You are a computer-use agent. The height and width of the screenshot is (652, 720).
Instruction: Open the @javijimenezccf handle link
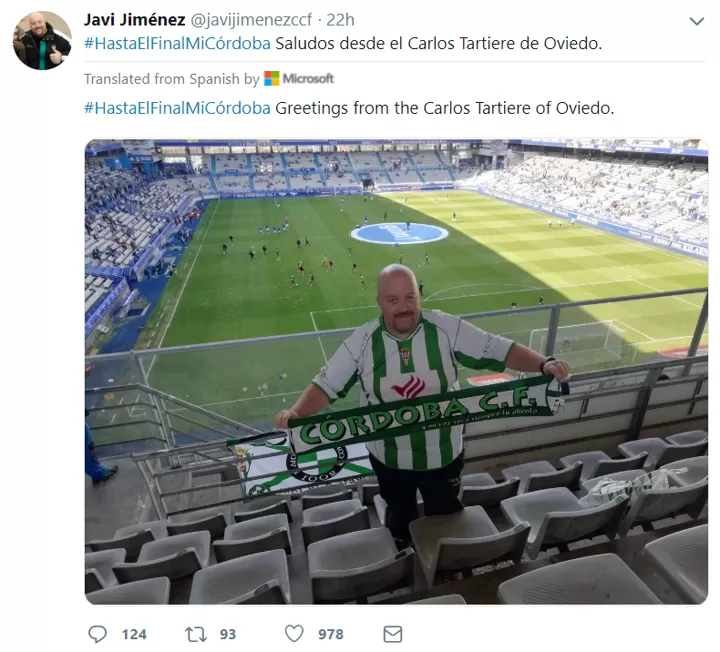[251, 20]
